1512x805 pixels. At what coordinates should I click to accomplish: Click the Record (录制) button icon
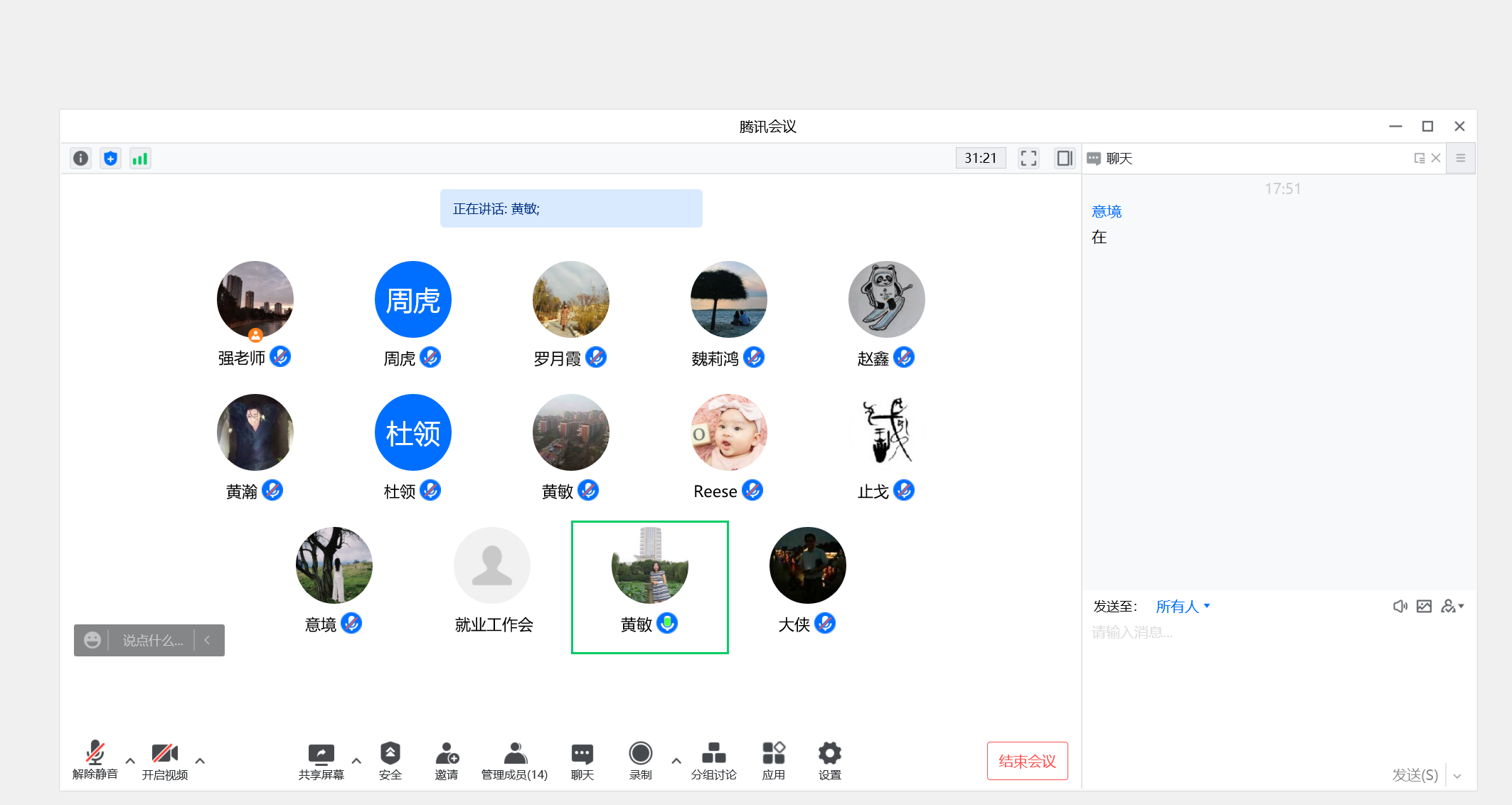click(640, 754)
